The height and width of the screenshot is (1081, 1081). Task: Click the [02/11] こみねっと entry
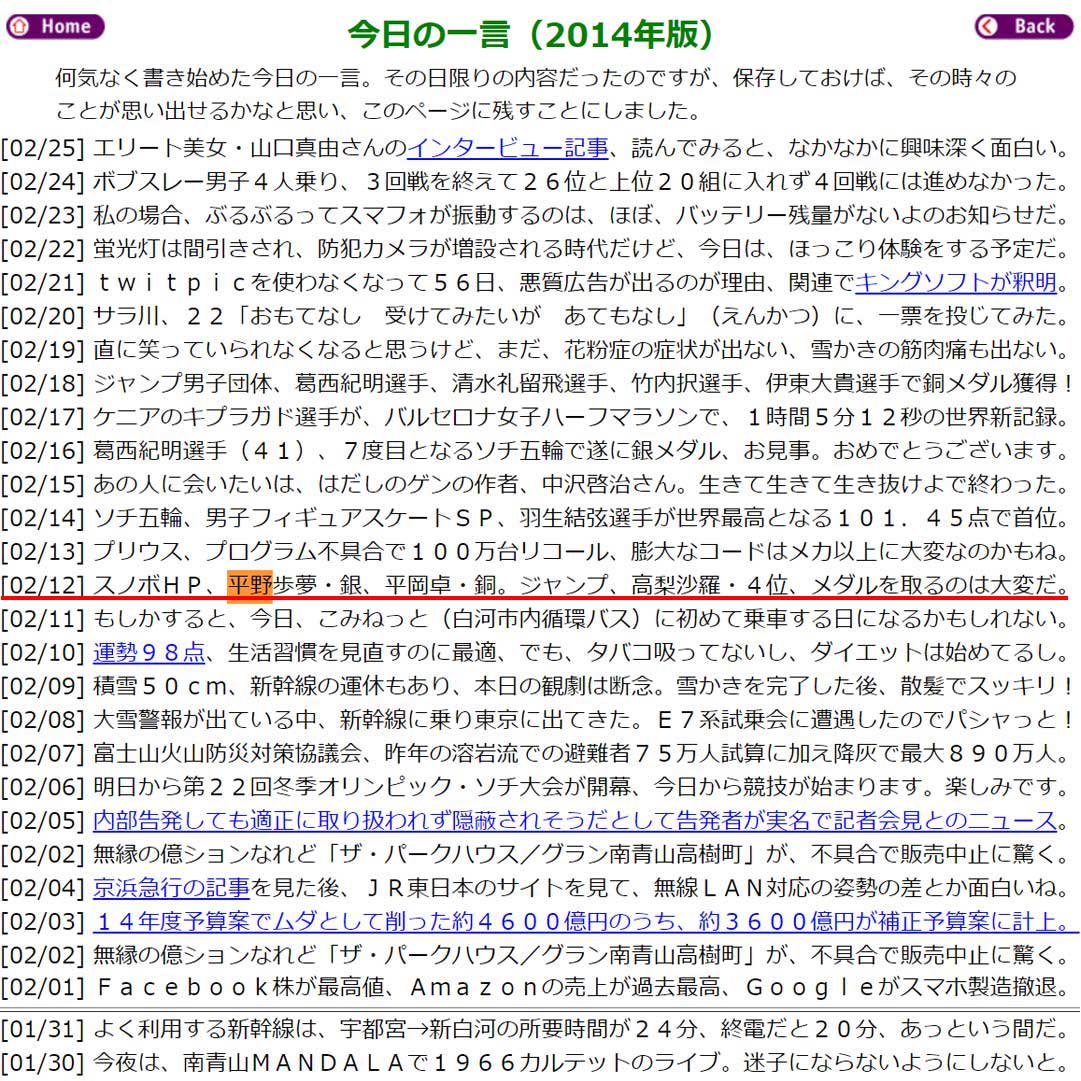535,618
